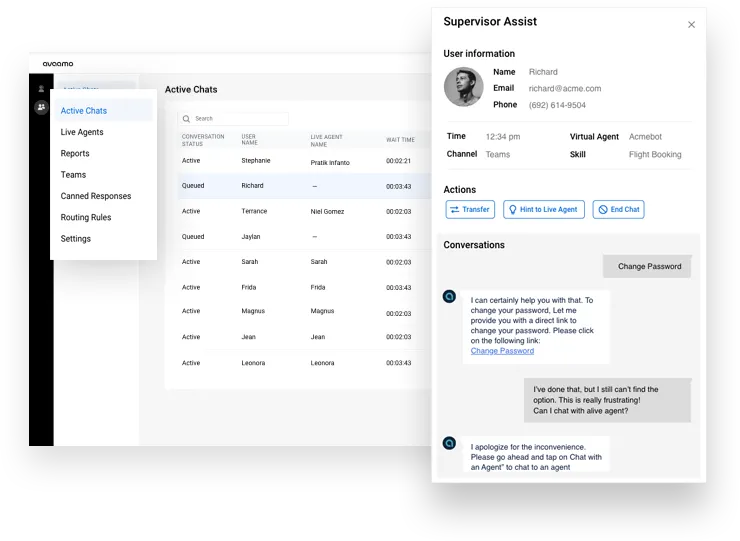Open Active Chats menu item
This screenshot has height=541, width=740.
(84, 111)
